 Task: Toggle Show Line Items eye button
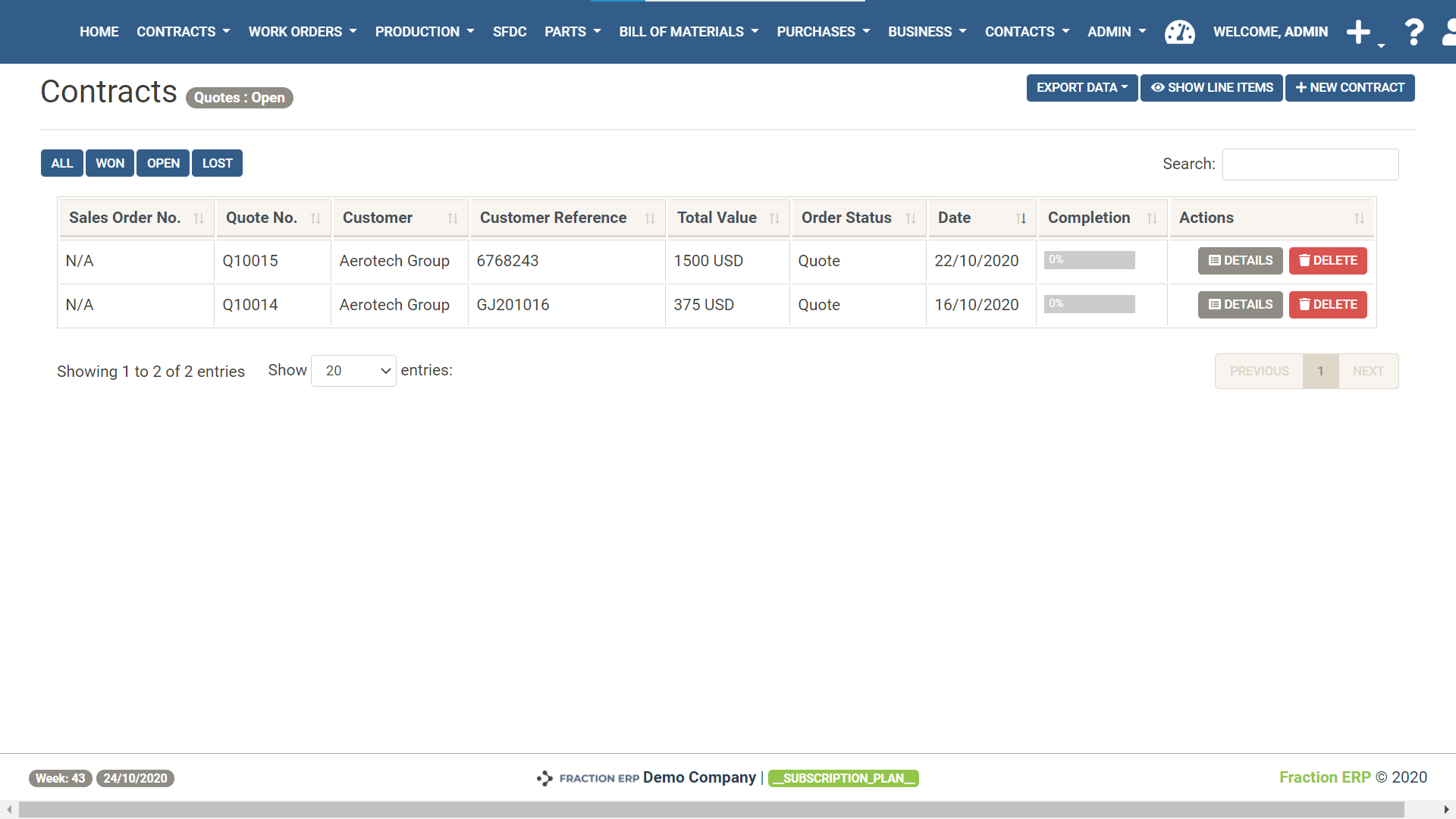pos(1211,88)
